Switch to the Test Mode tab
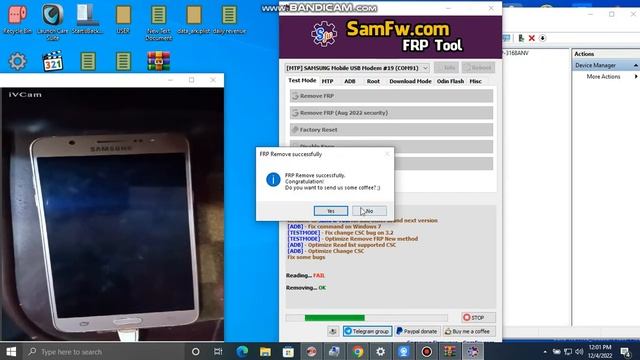 (x=302, y=80)
